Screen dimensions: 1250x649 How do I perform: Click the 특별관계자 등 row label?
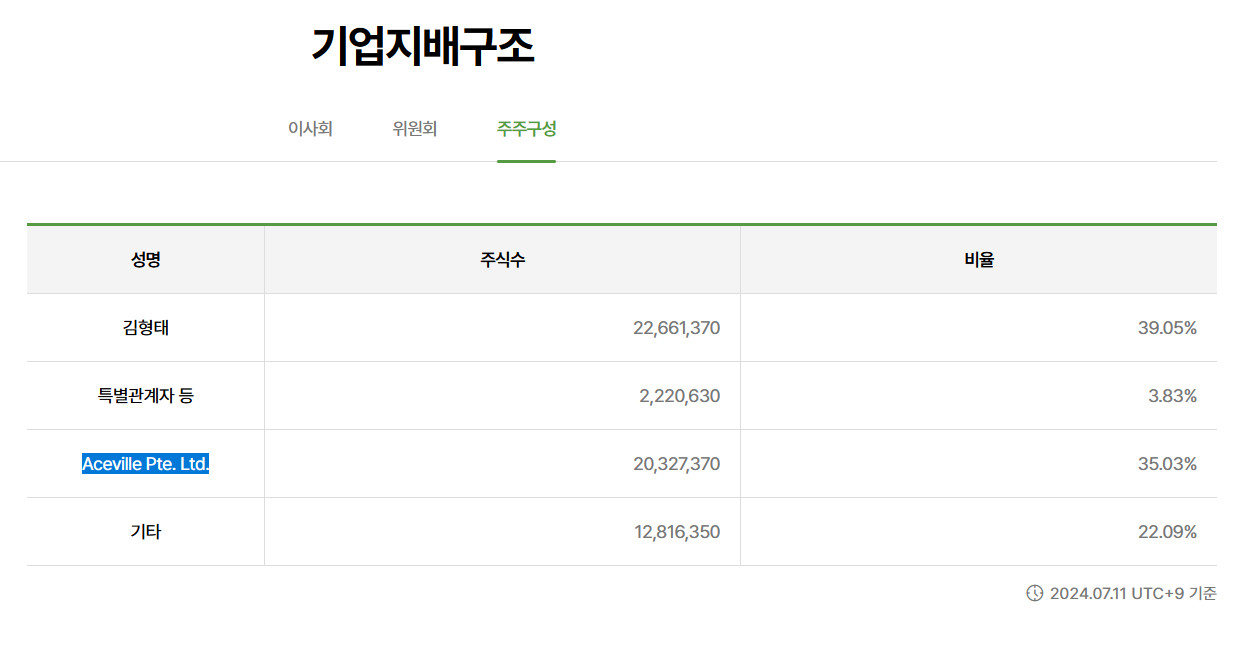point(146,396)
